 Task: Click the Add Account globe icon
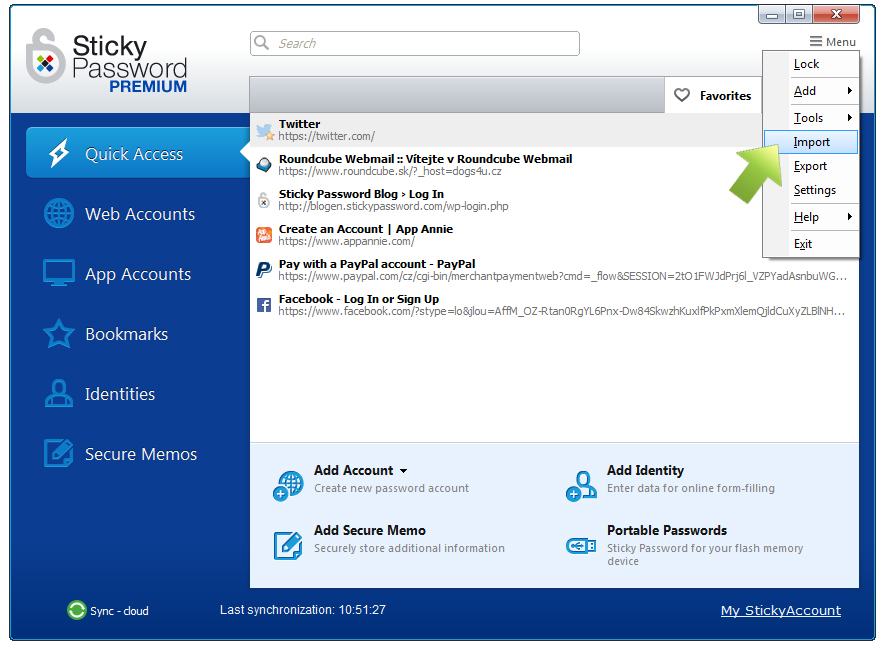288,486
